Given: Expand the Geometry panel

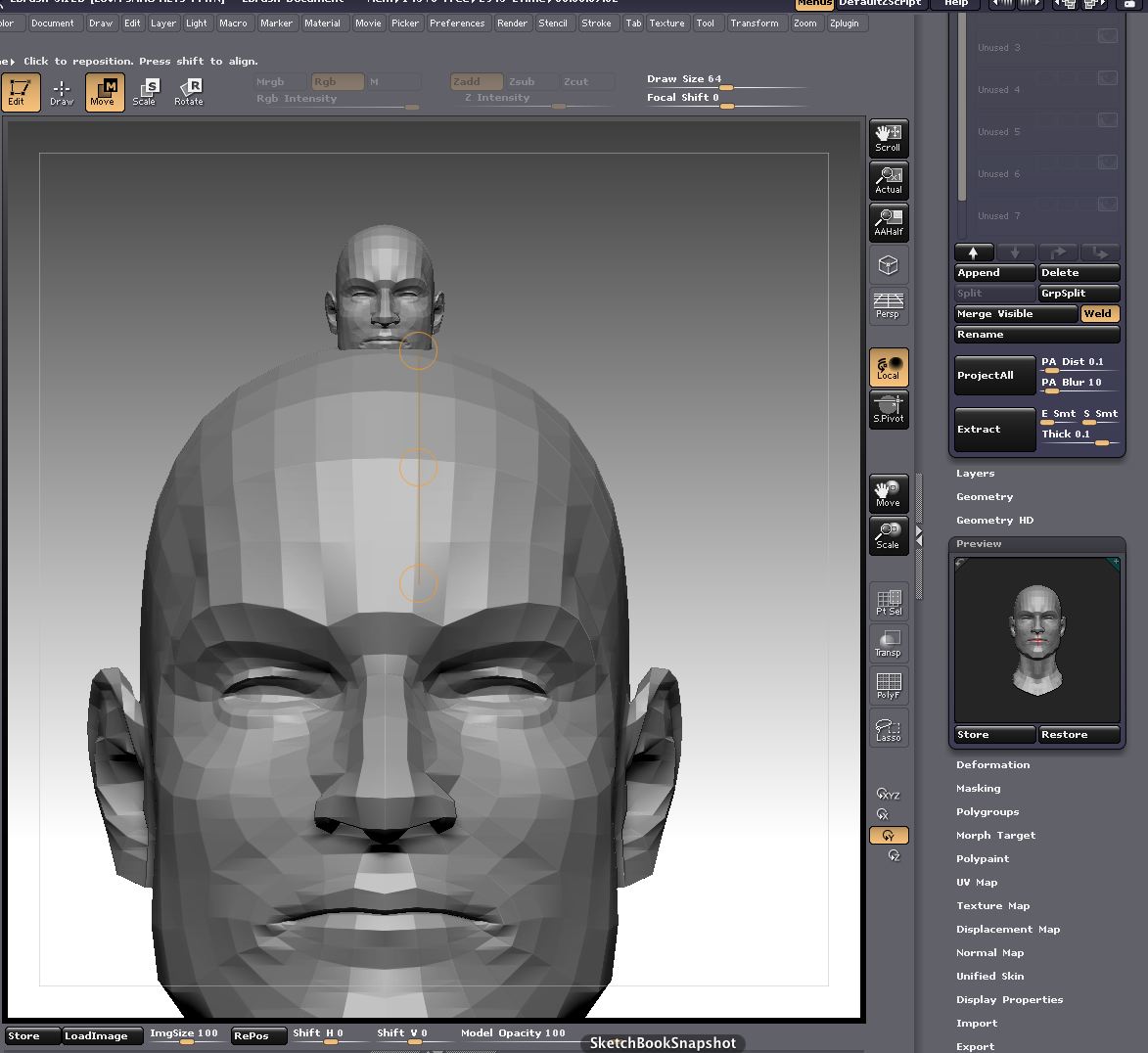Looking at the screenshot, I should (985, 496).
